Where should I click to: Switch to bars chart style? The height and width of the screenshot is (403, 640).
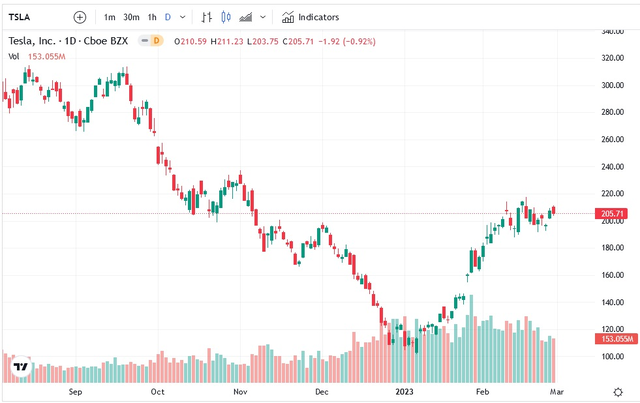(207, 17)
